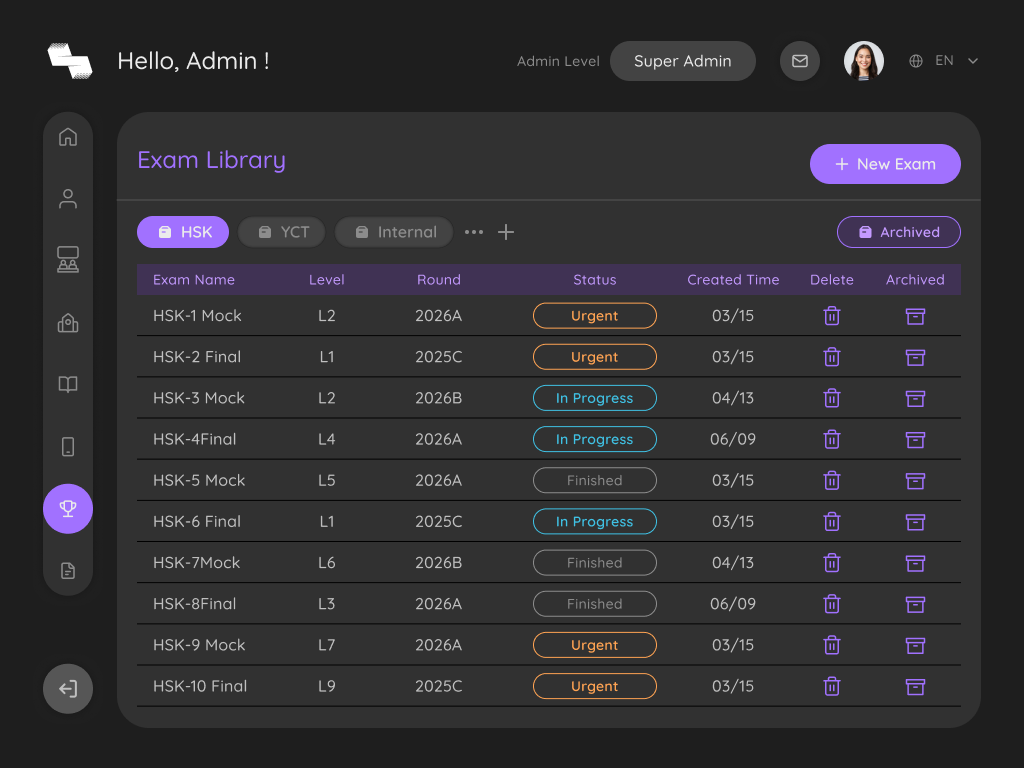Click the In Progress status of HSK-3 Mock

pyautogui.click(x=594, y=398)
